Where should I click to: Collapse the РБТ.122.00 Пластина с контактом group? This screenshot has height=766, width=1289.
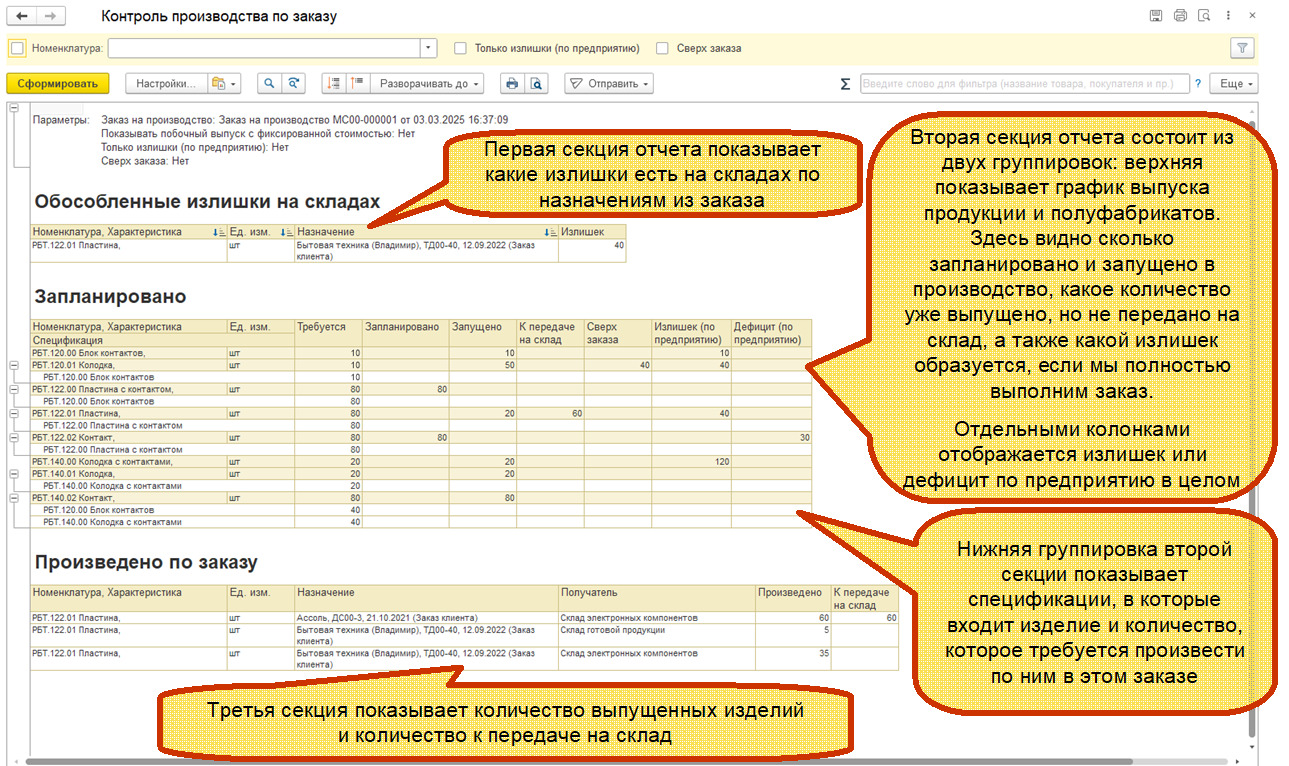click(13, 390)
